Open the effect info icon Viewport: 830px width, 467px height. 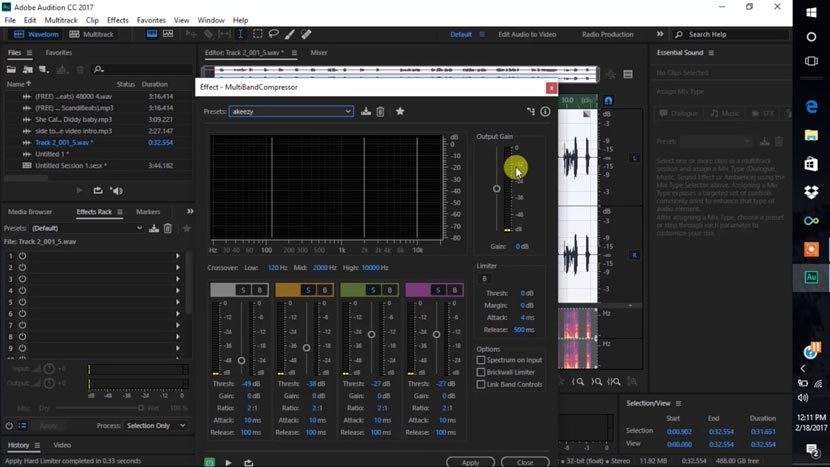click(x=545, y=111)
